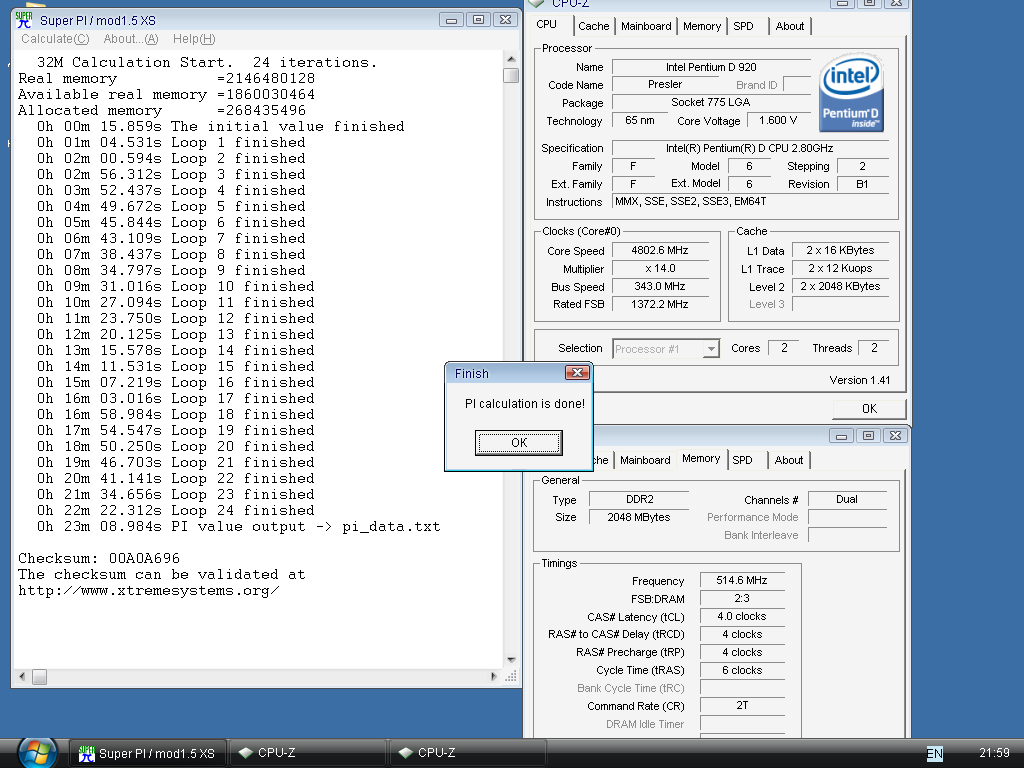Click the Channels # Dual field

click(x=847, y=500)
